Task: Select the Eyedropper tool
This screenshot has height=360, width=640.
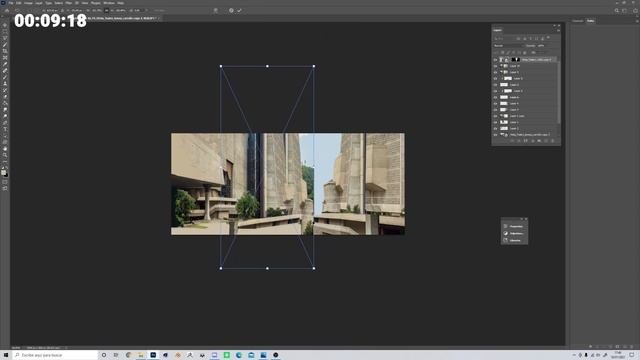Action: pos(5,64)
